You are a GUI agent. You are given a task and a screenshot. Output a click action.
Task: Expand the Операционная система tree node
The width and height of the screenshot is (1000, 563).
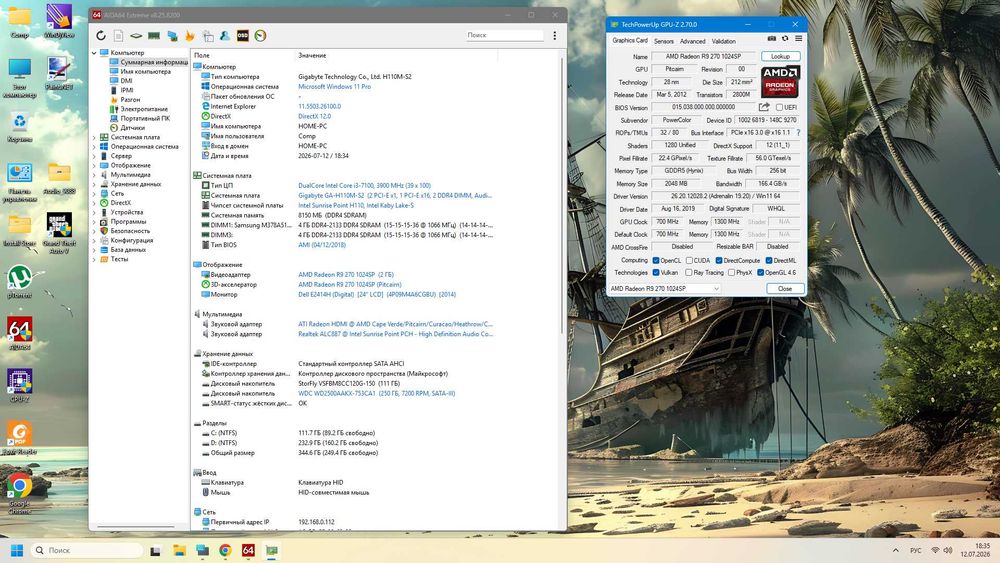click(94, 147)
